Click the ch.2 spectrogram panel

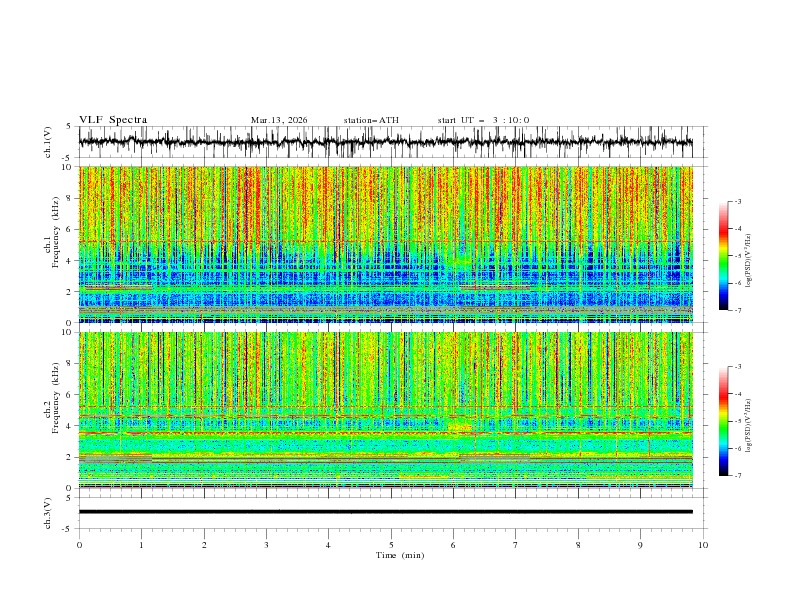pos(386,410)
